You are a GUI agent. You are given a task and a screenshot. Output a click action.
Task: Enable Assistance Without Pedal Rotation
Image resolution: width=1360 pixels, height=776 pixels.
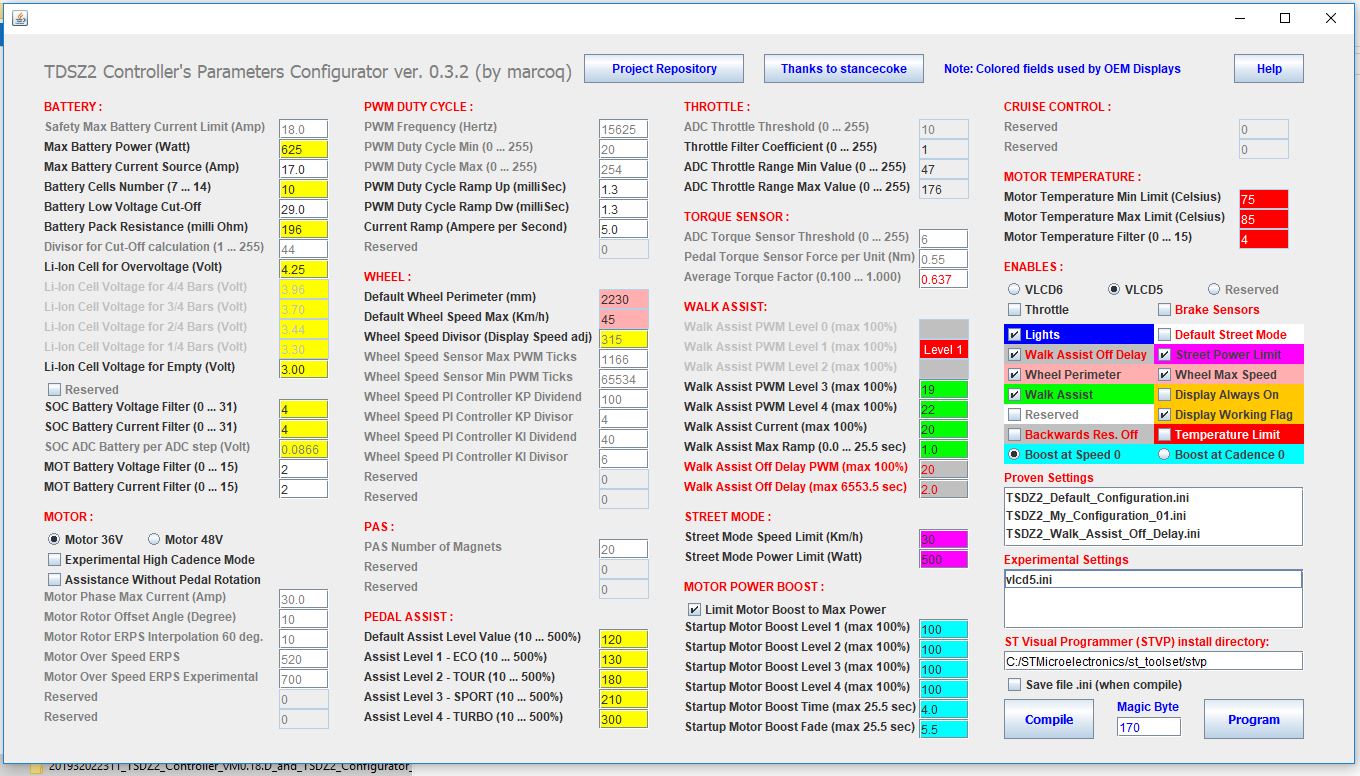[54, 580]
